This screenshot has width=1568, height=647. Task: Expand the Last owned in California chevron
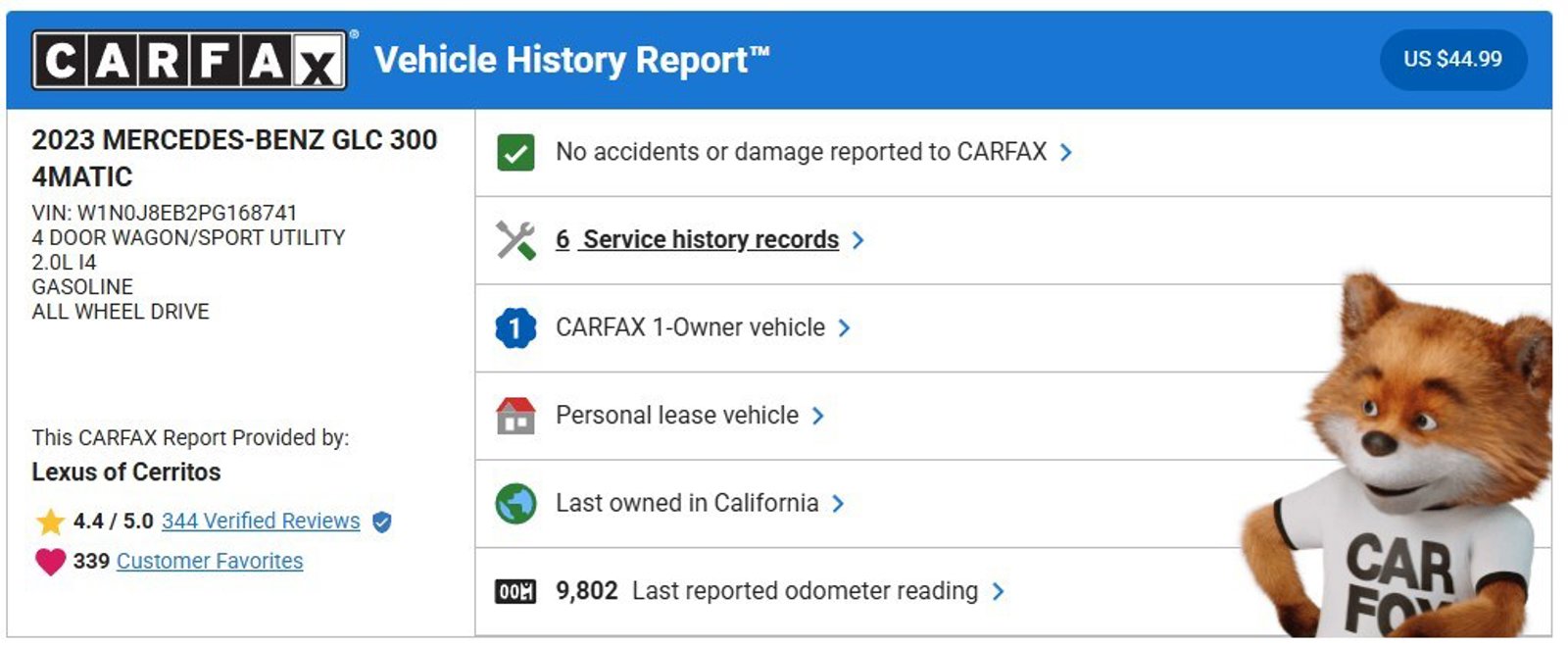pos(838,504)
